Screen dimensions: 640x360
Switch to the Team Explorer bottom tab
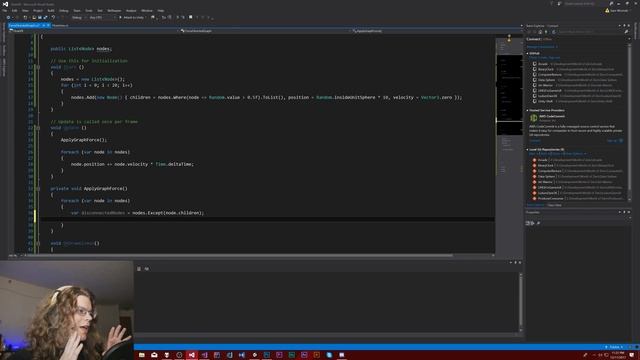(535, 205)
